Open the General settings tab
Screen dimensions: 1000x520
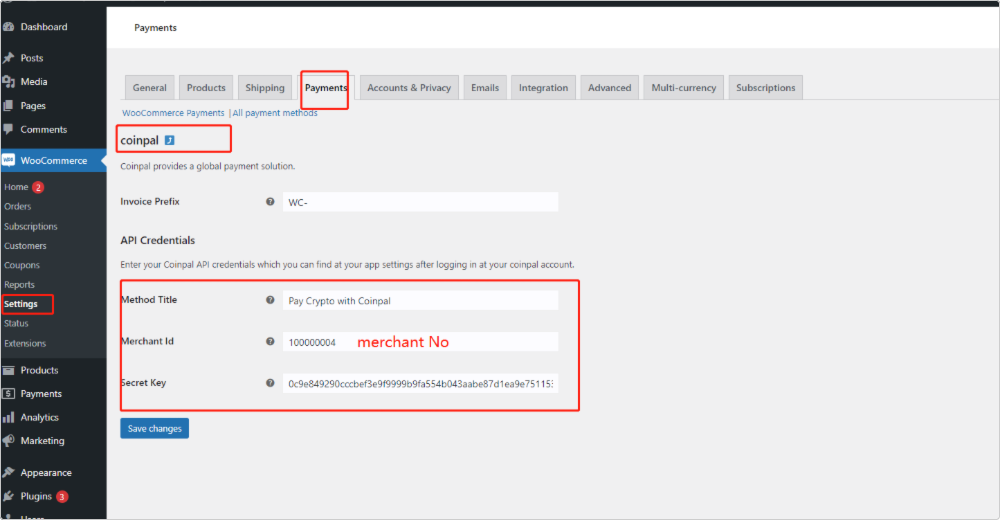(149, 88)
